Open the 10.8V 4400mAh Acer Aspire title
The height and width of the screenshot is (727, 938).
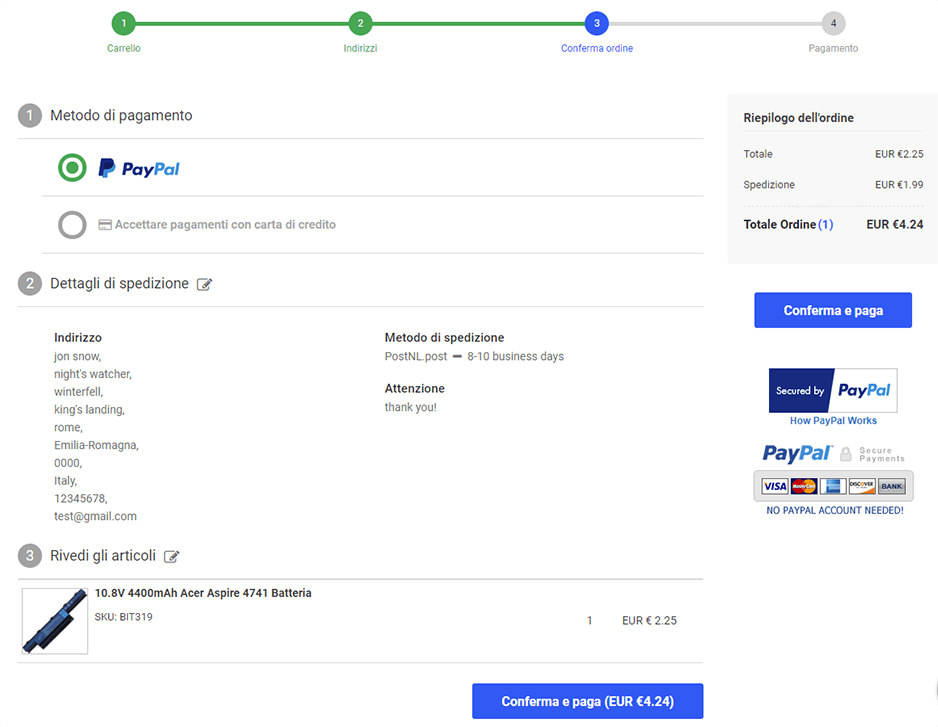click(203, 593)
